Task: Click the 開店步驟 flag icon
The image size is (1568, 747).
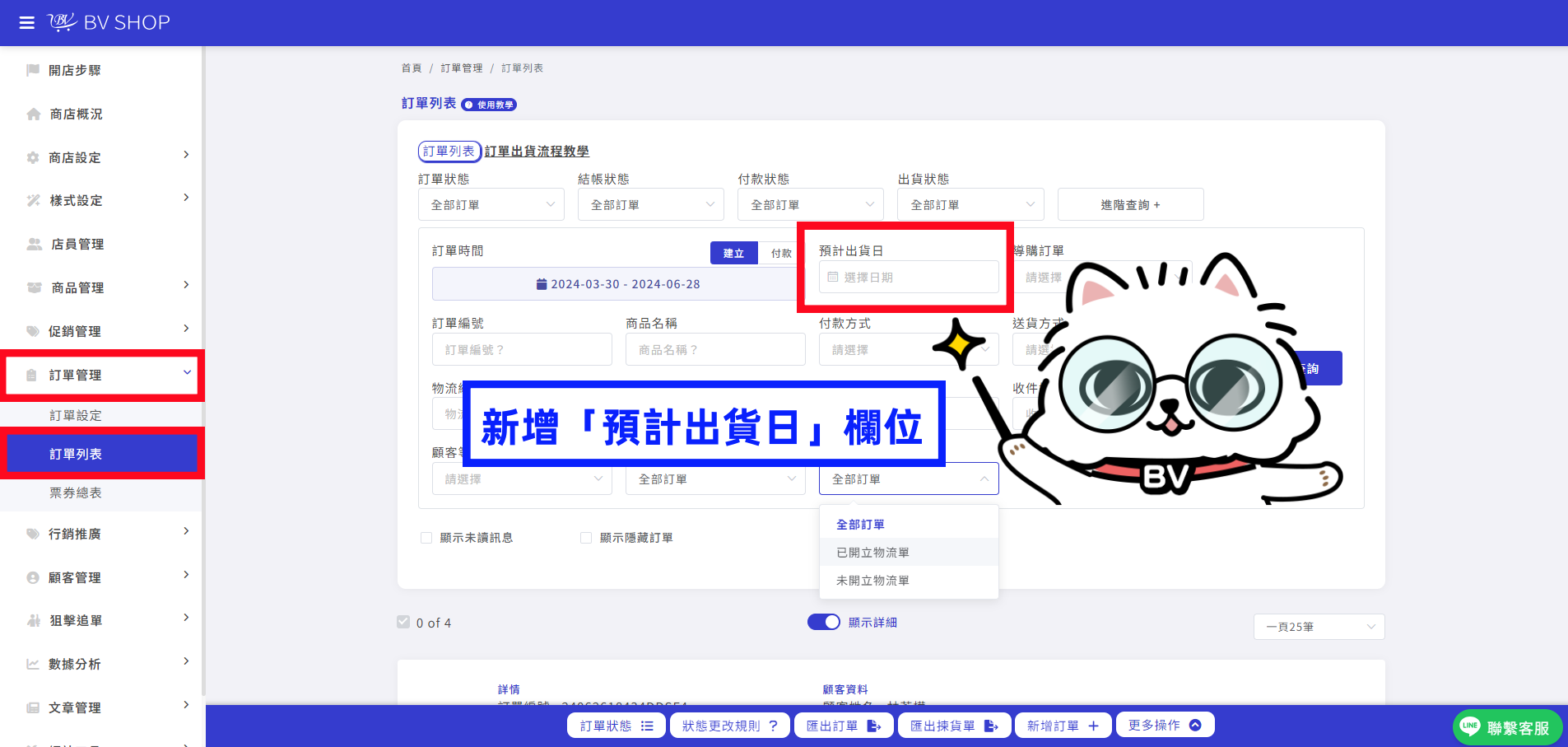Action: (x=33, y=70)
